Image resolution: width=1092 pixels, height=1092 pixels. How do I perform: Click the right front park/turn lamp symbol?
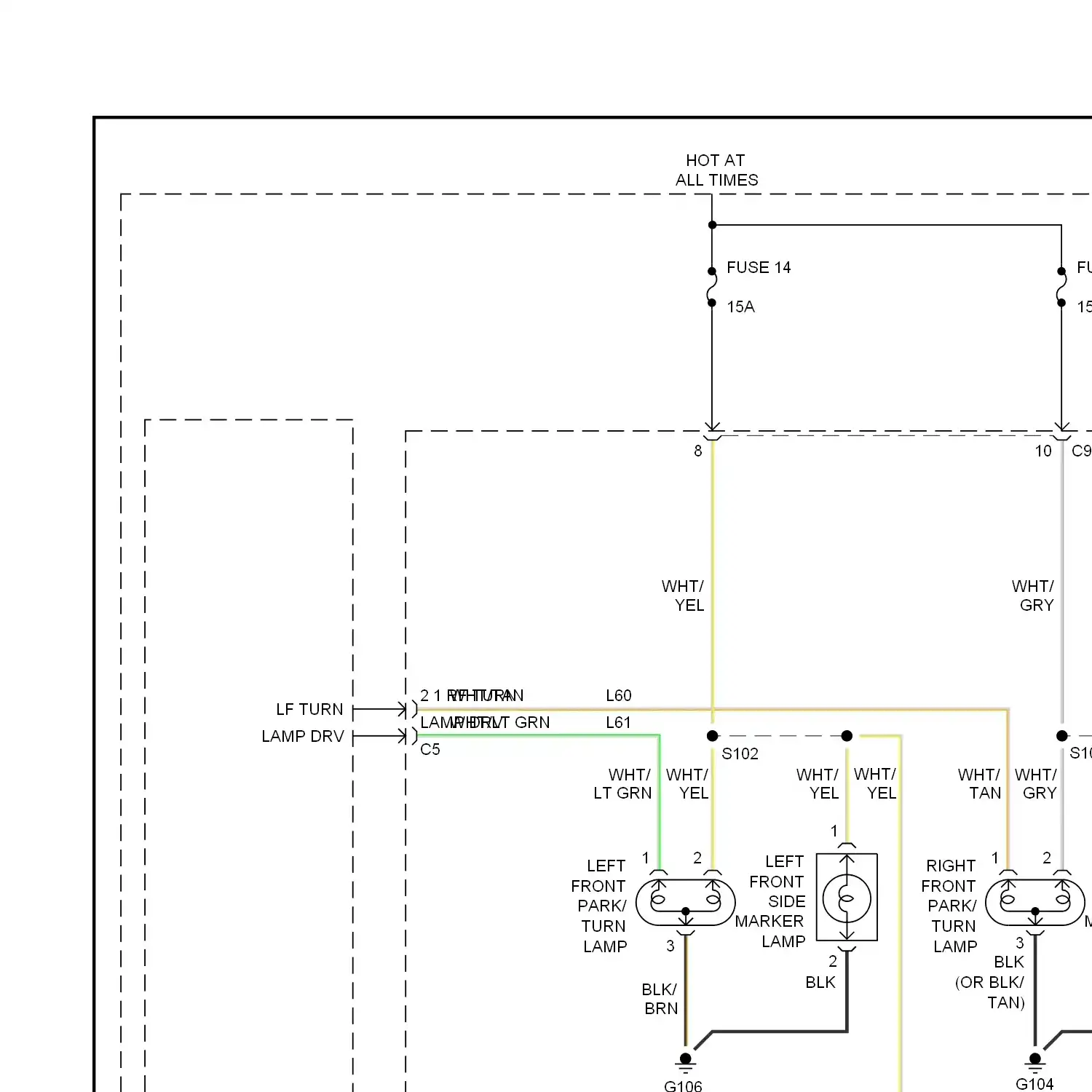1035,903
